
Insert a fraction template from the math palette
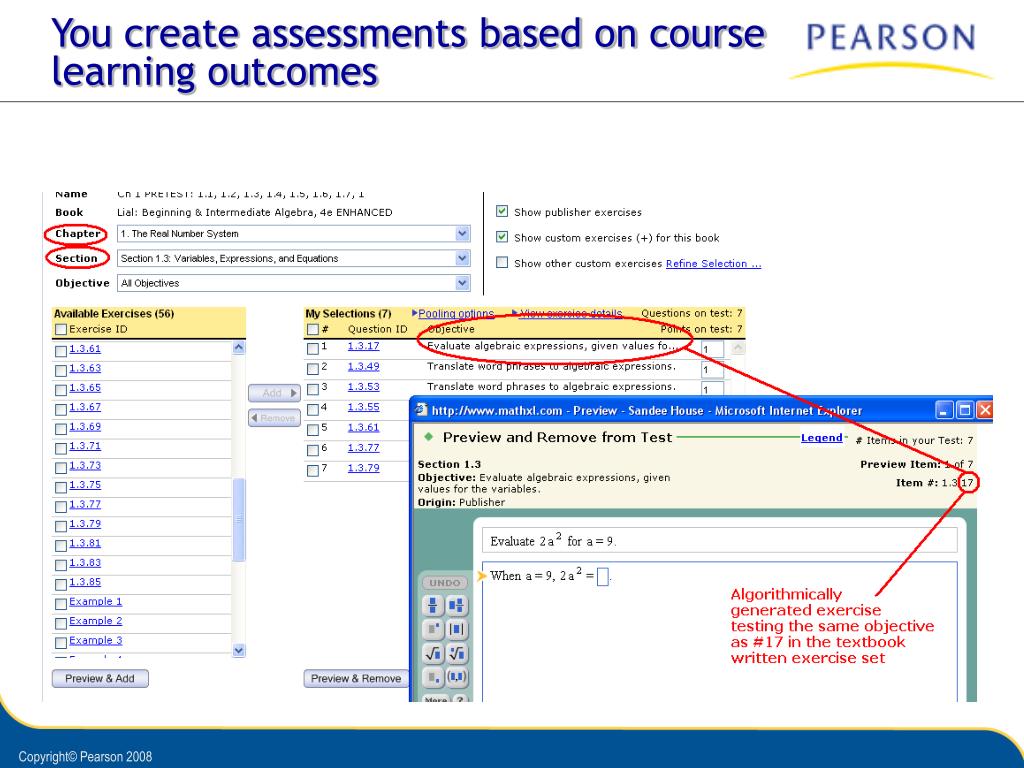432,605
